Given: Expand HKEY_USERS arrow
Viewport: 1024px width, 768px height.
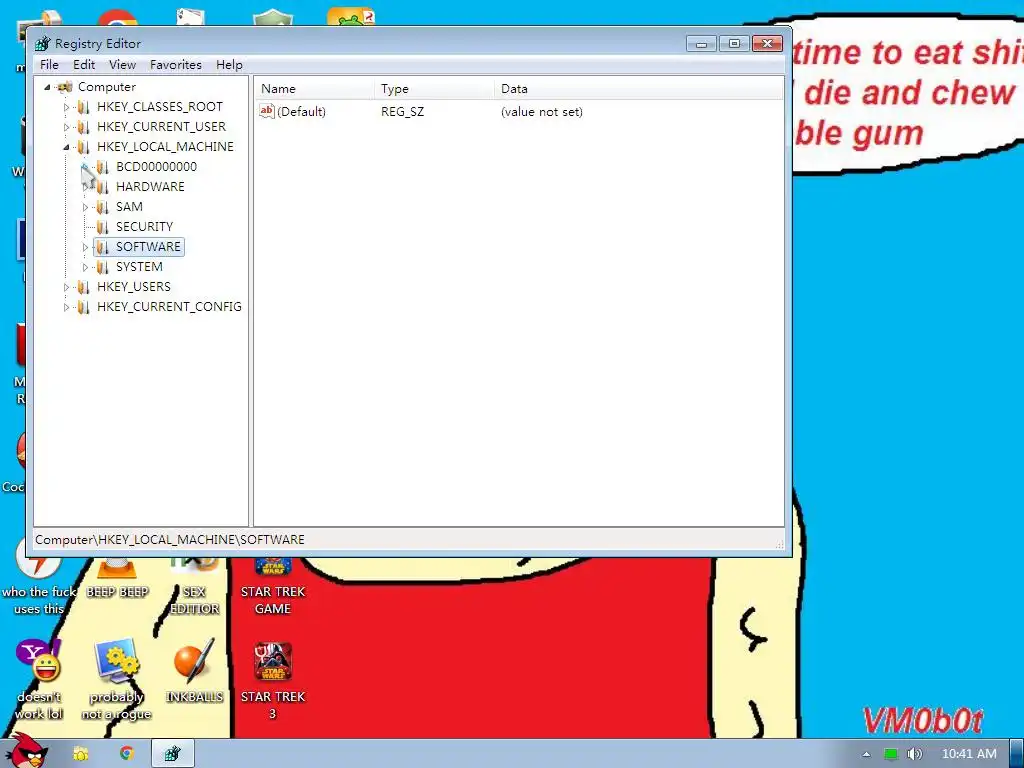Looking at the screenshot, I should click(66, 287).
